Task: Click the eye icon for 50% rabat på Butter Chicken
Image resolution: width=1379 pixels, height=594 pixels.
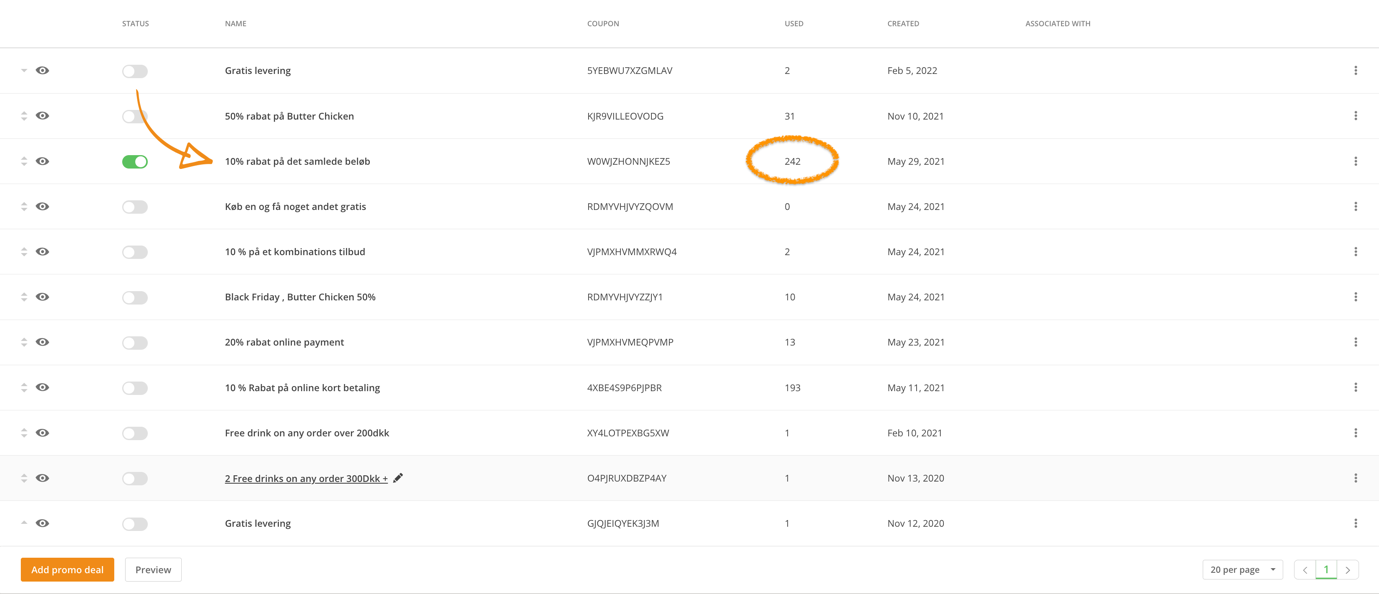Action: [x=42, y=116]
